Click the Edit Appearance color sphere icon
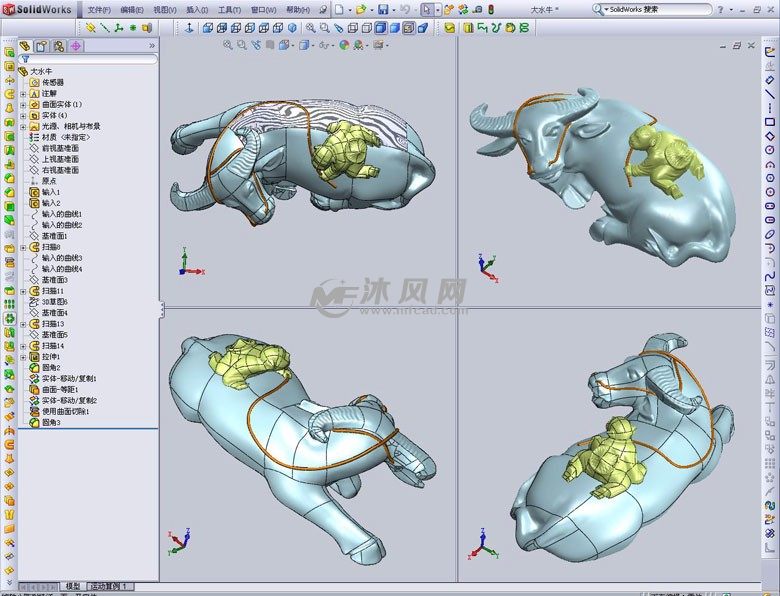 (344, 45)
